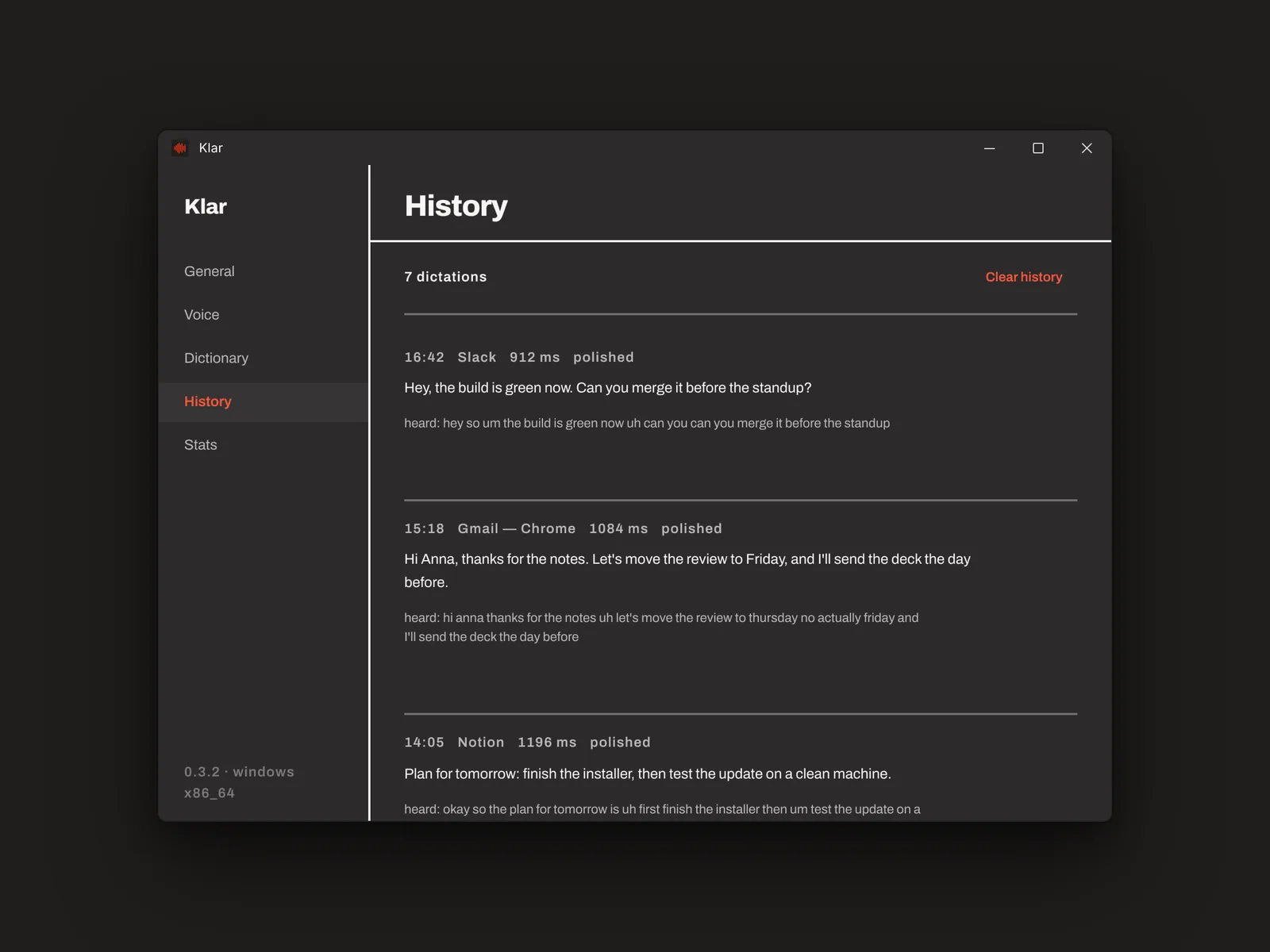
Task: Click the Klar logo heading in sidebar
Action: click(206, 206)
